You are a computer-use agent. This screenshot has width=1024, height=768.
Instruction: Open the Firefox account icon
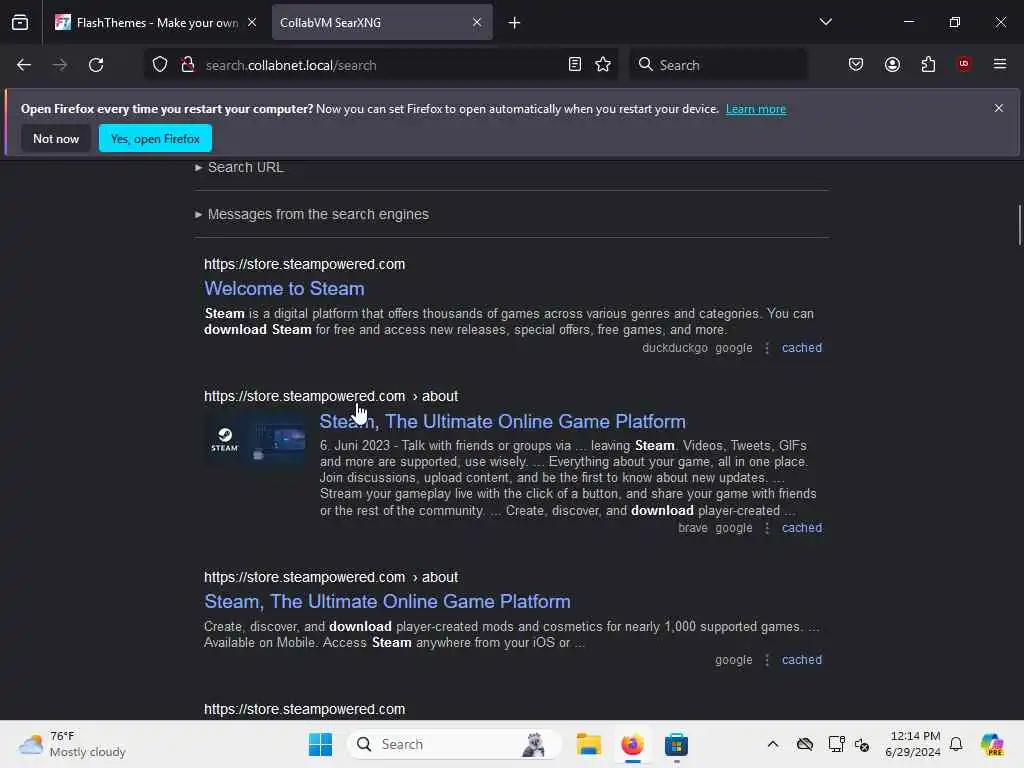[x=892, y=64]
